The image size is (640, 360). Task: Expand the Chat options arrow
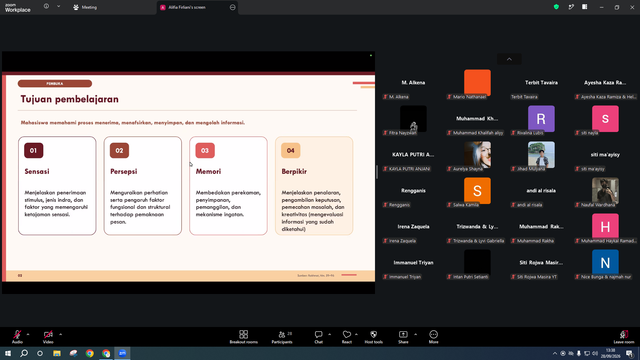pyautogui.click(x=329, y=334)
